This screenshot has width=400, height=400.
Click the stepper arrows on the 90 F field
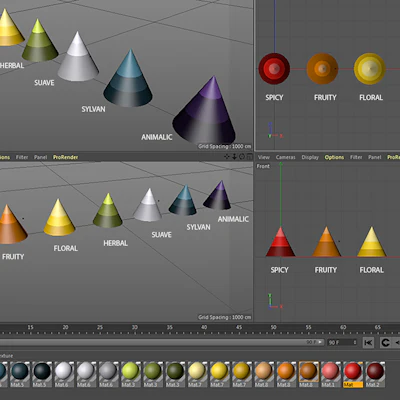pyautogui.click(x=355, y=342)
